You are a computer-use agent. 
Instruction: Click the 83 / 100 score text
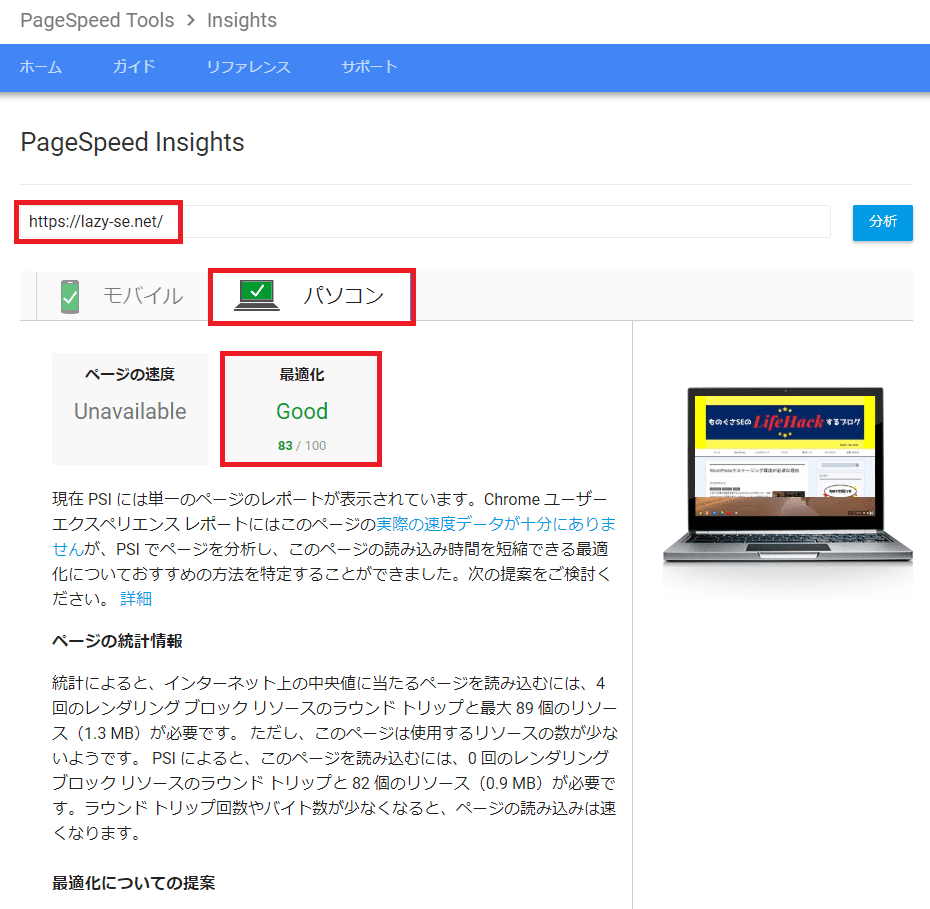pyautogui.click(x=302, y=445)
